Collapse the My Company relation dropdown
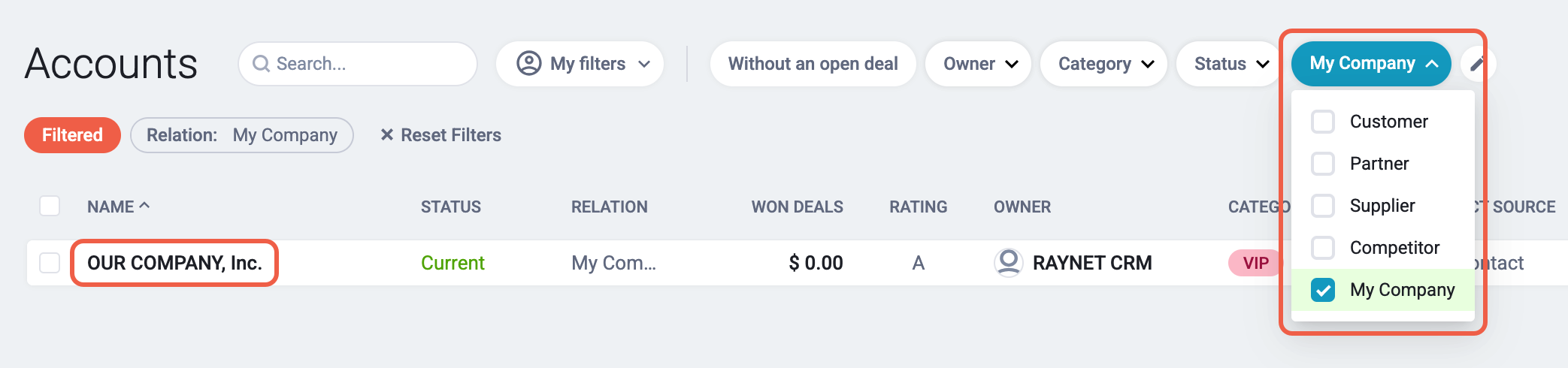Viewport: 1568px width, 368px height. click(x=1371, y=64)
